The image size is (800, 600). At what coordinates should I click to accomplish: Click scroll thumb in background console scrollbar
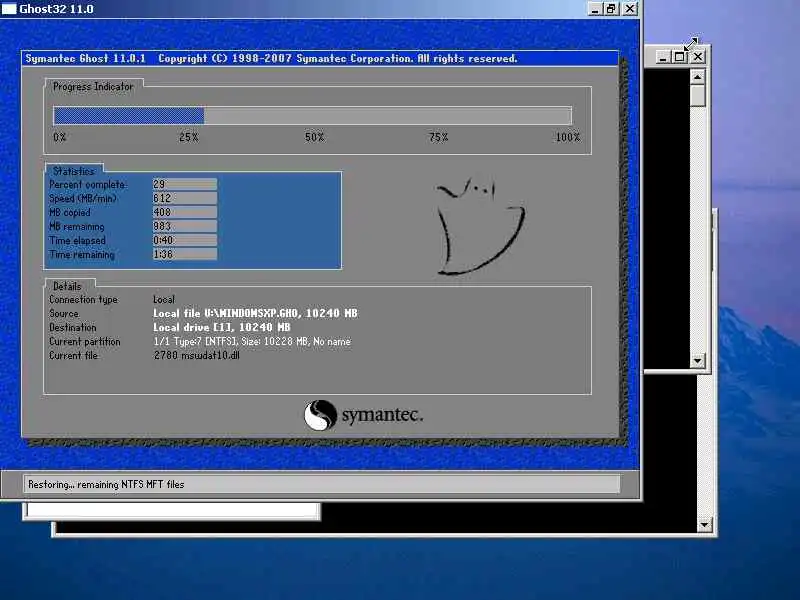click(697, 96)
